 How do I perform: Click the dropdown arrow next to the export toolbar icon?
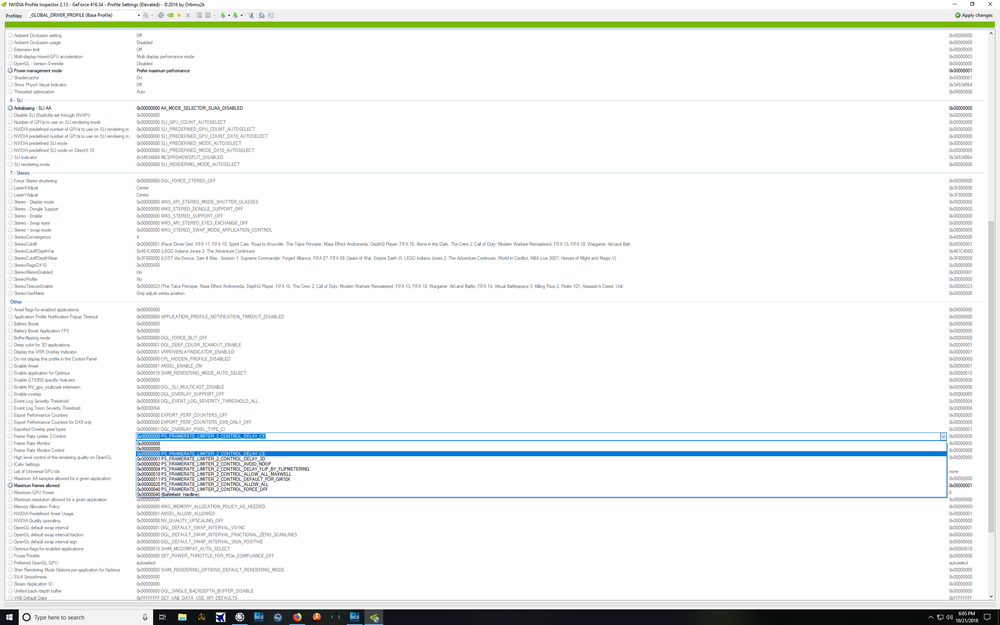(x=229, y=15)
